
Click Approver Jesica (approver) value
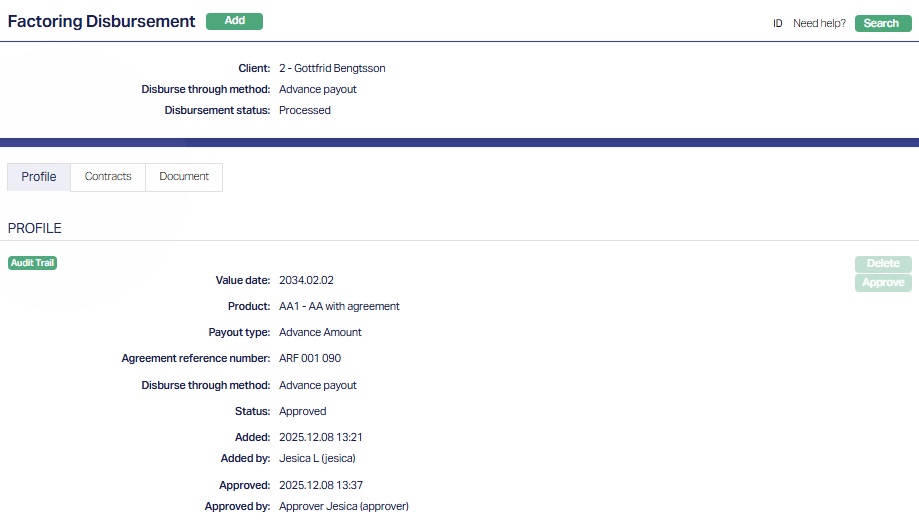344,507
